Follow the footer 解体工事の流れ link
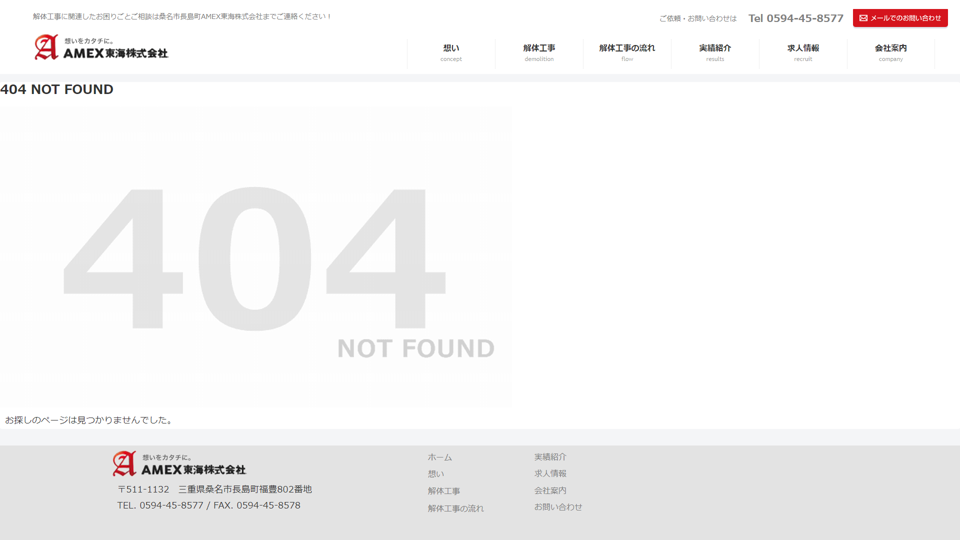 [x=455, y=508]
